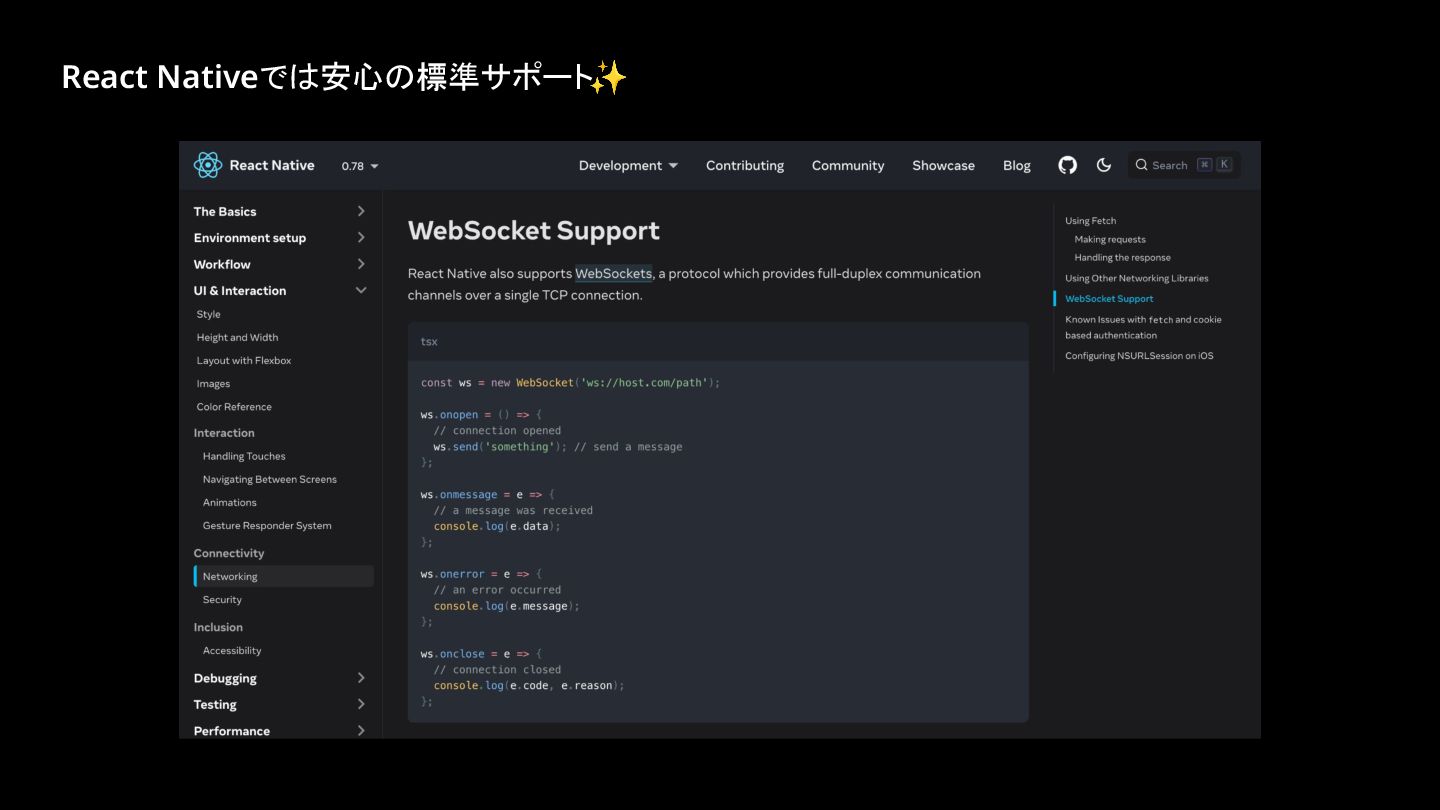Click the ws.onopen code line

click(x=481, y=414)
